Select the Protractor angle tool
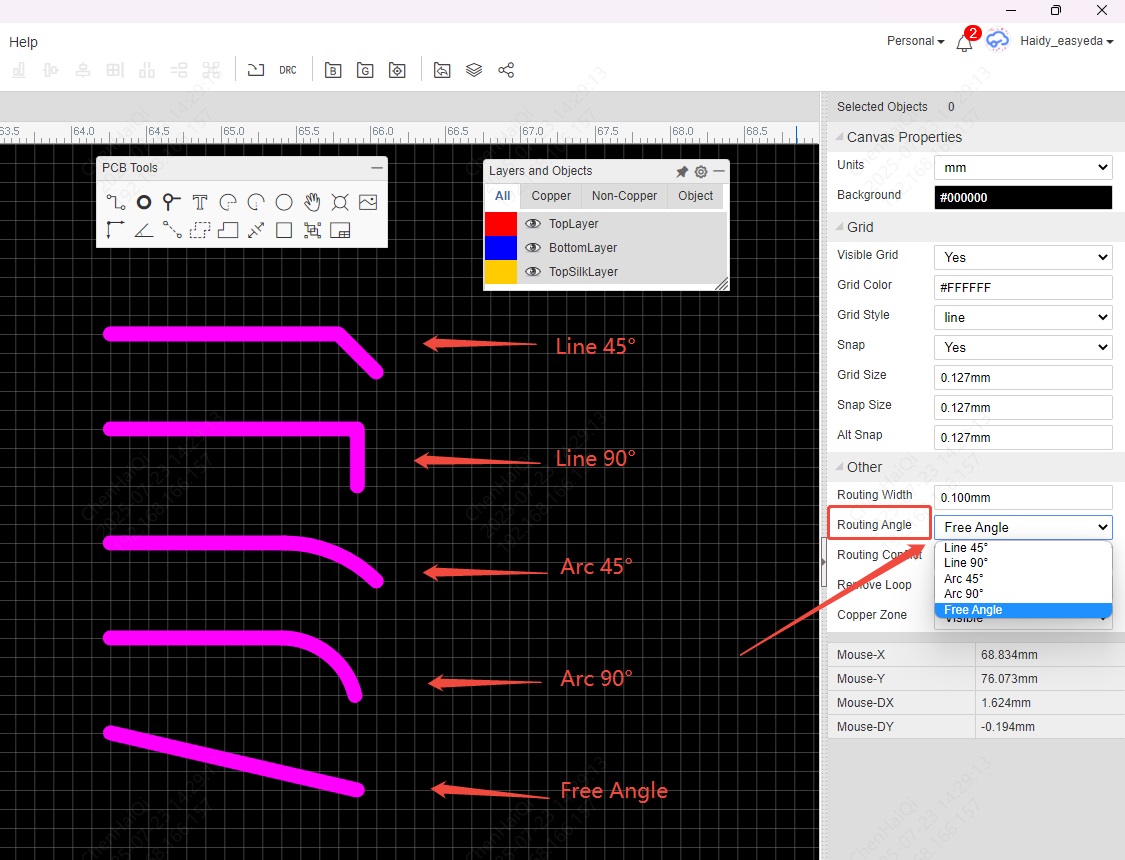 tap(144, 230)
